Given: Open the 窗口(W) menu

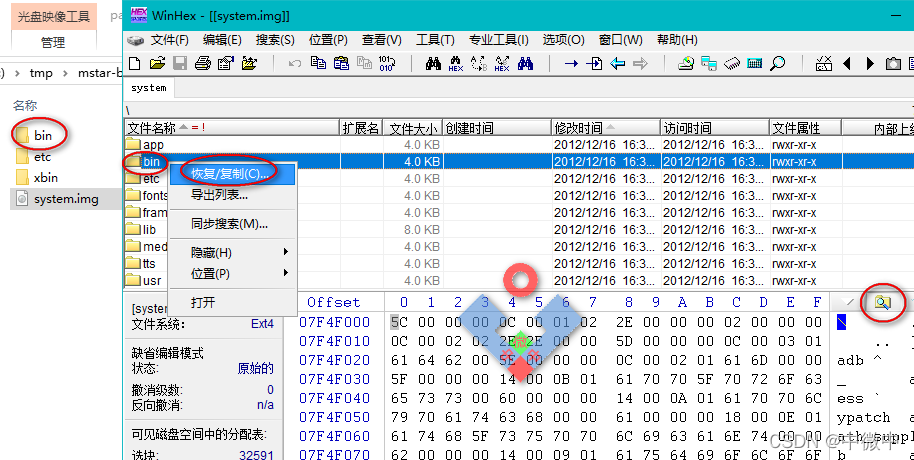Looking at the screenshot, I should 621,40.
